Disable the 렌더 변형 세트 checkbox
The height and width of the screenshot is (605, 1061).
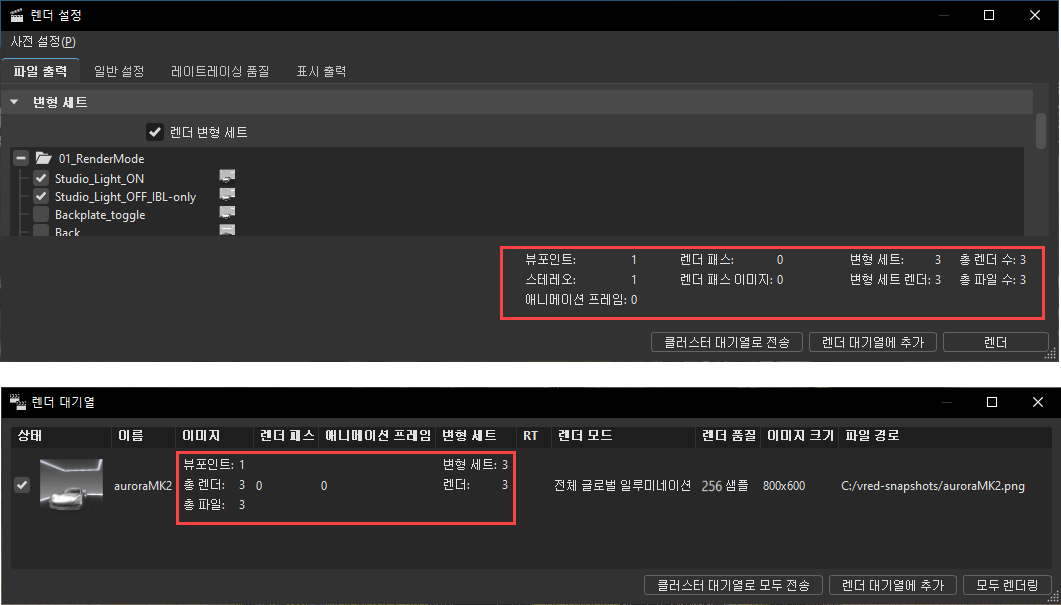coord(155,131)
